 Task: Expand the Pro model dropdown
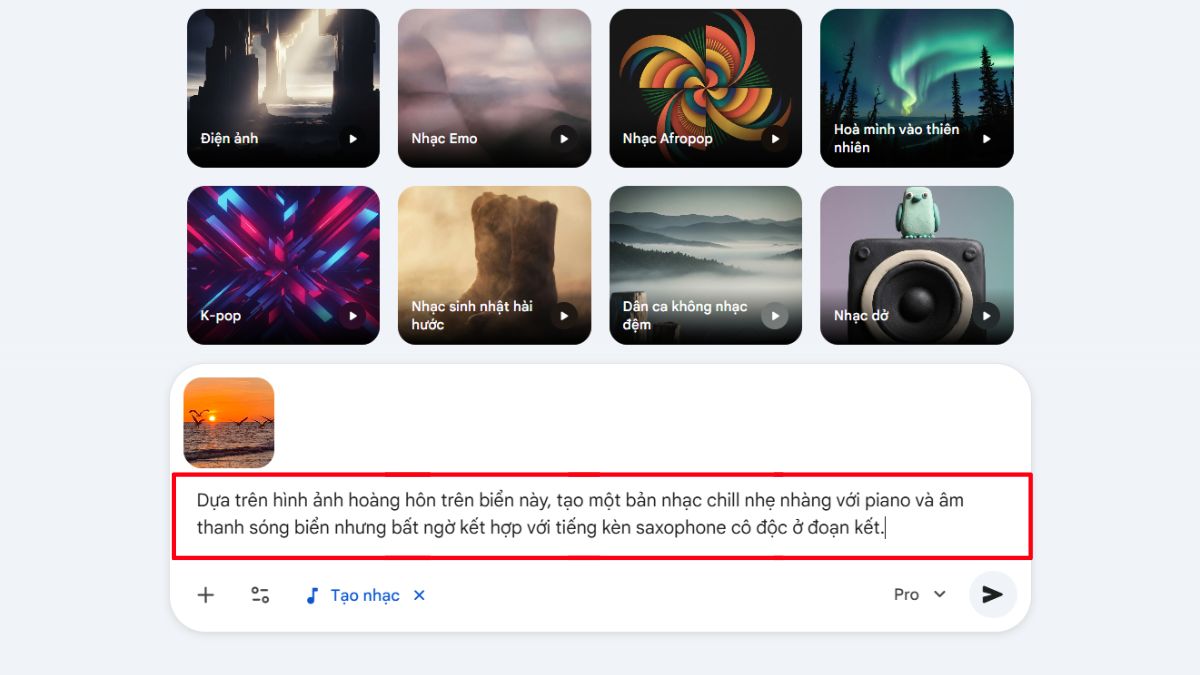click(x=919, y=594)
